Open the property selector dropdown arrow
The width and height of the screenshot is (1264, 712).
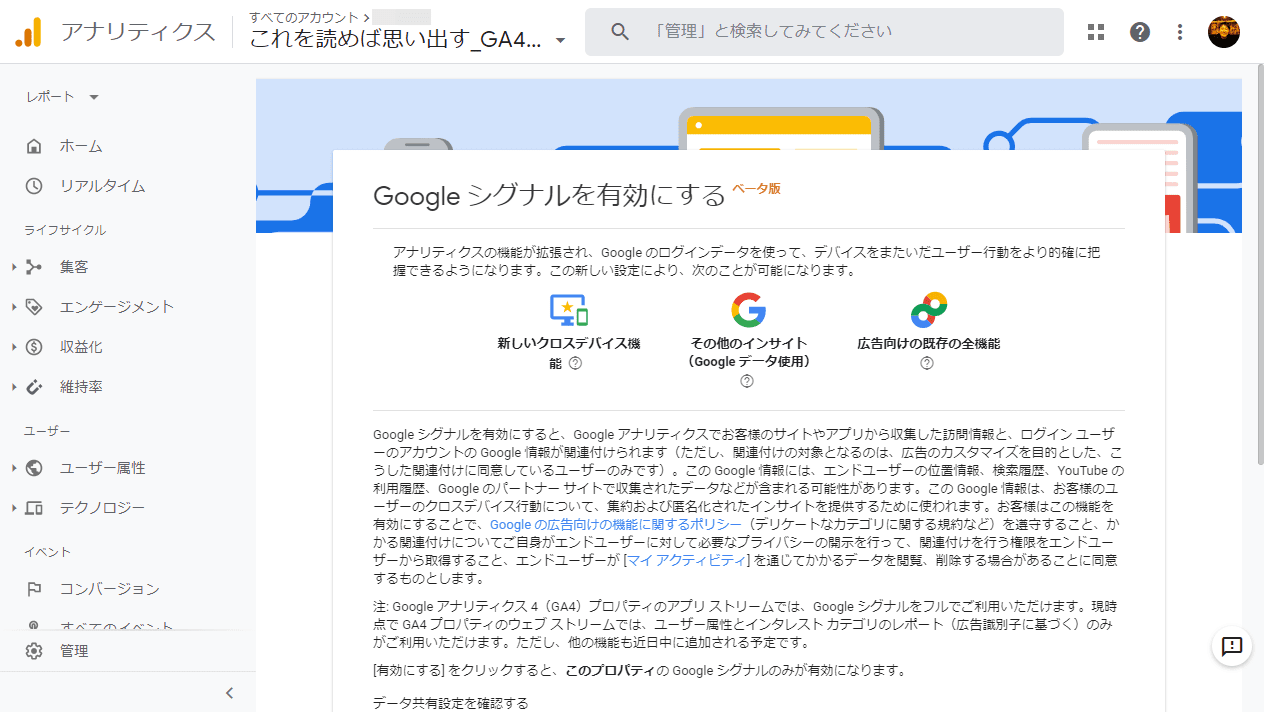click(x=560, y=41)
